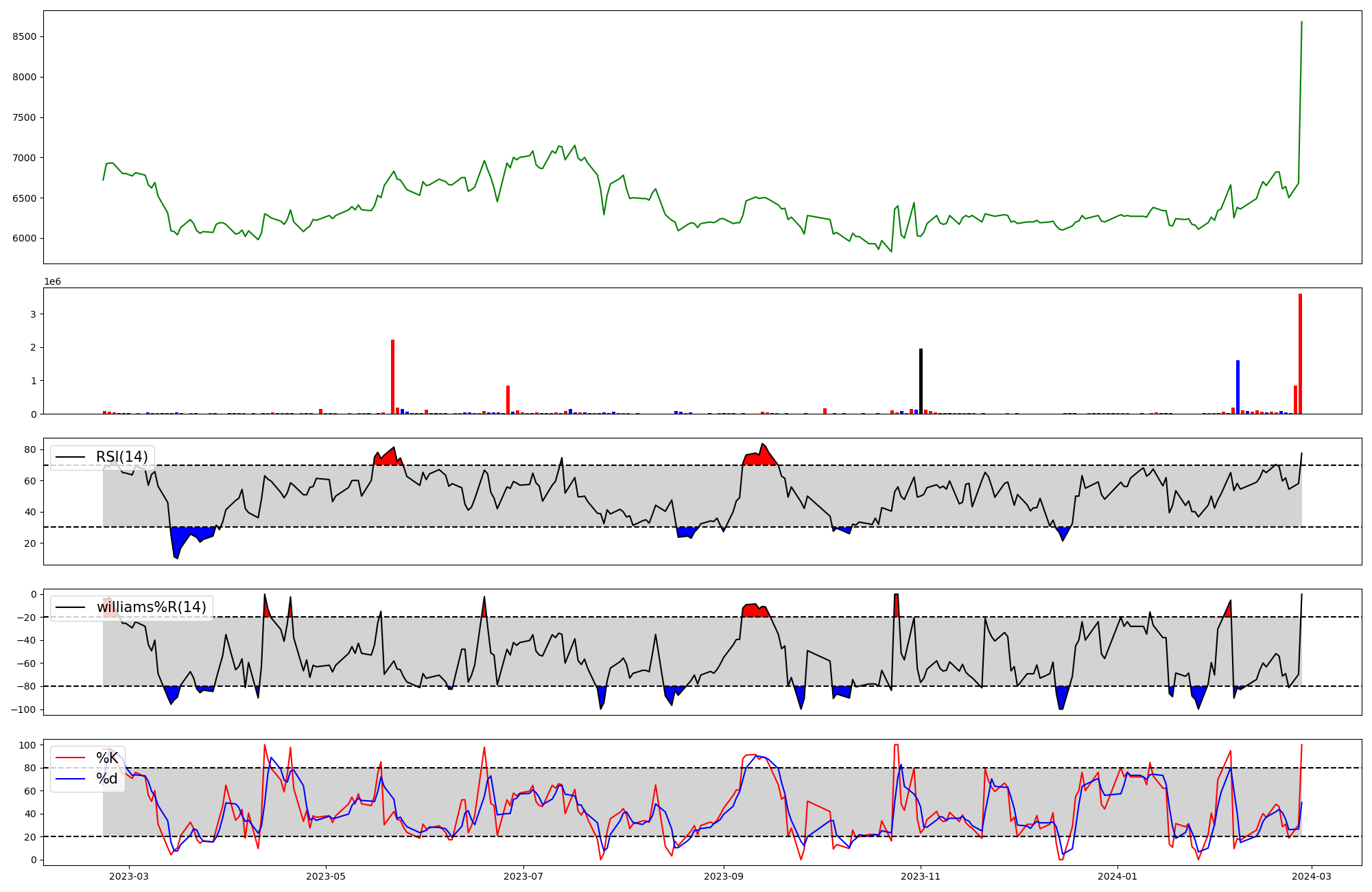Click the 8500 y-axis label on price chart
This screenshot has width=1372, height=892.
(x=25, y=36)
